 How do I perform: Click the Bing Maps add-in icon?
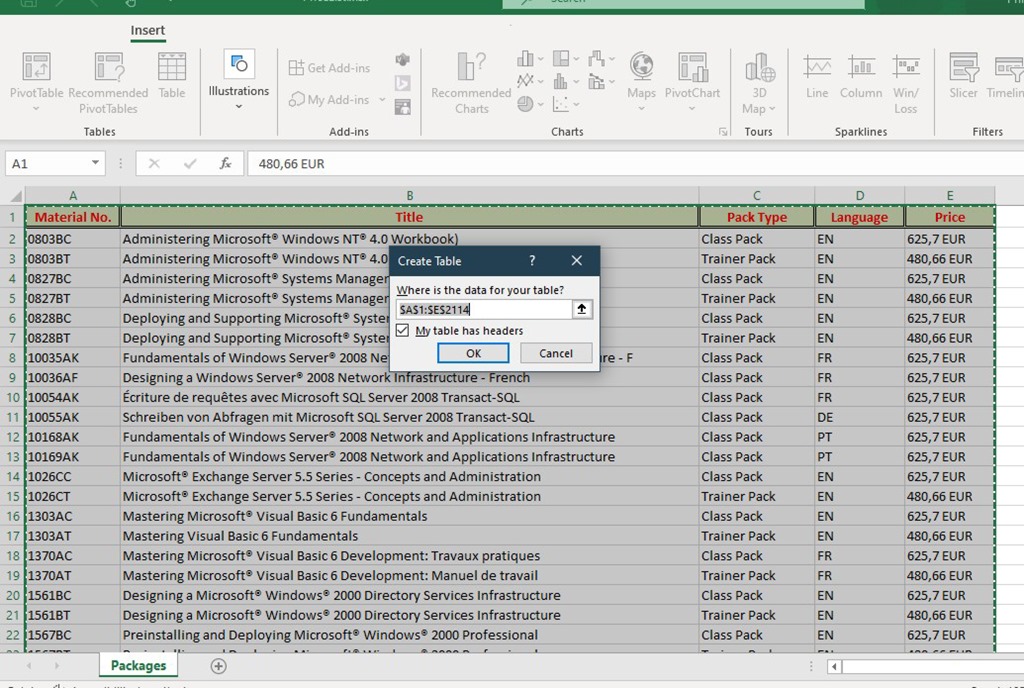(x=402, y=84)
